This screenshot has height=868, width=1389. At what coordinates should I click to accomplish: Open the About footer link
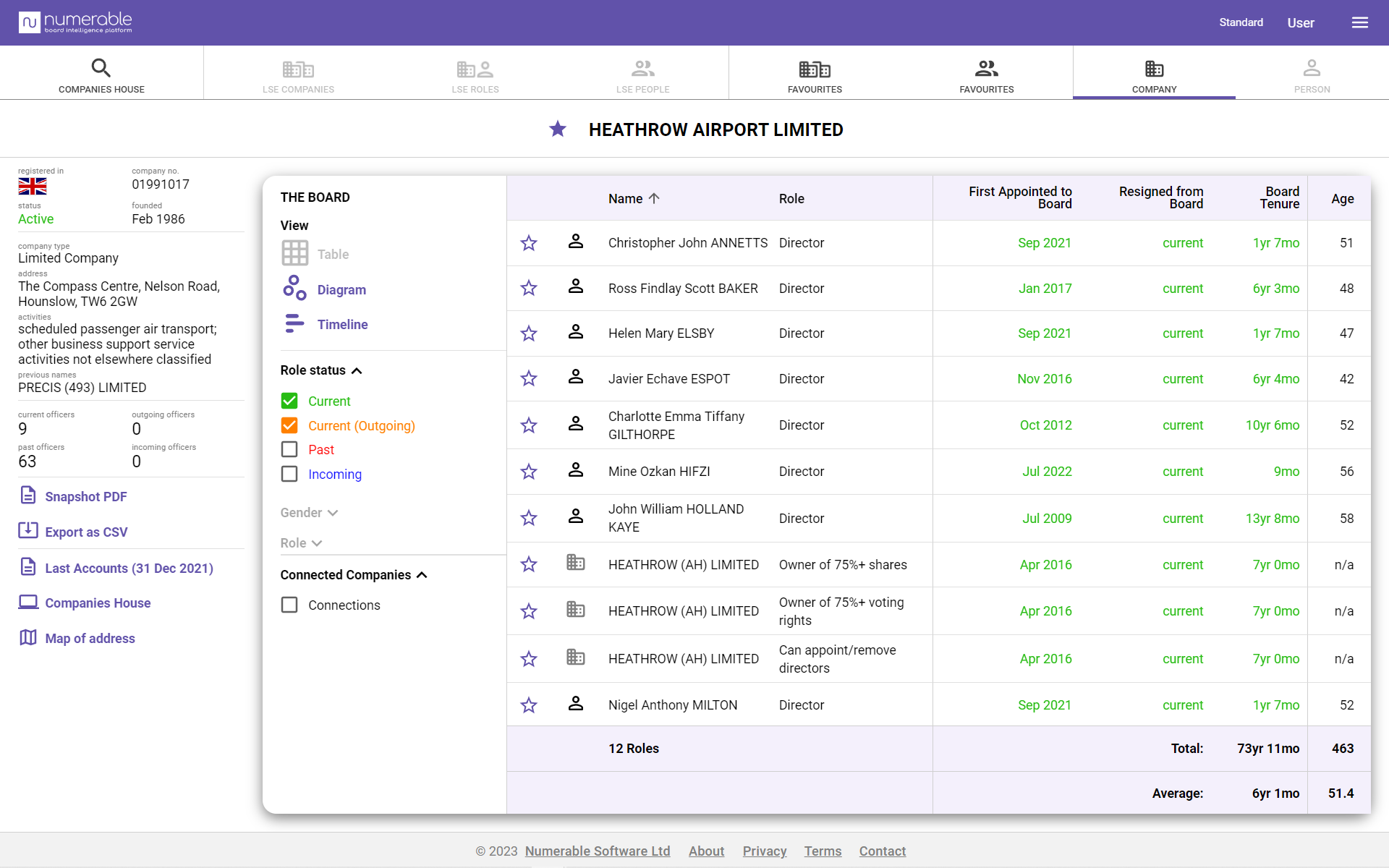tap(706, 851)
